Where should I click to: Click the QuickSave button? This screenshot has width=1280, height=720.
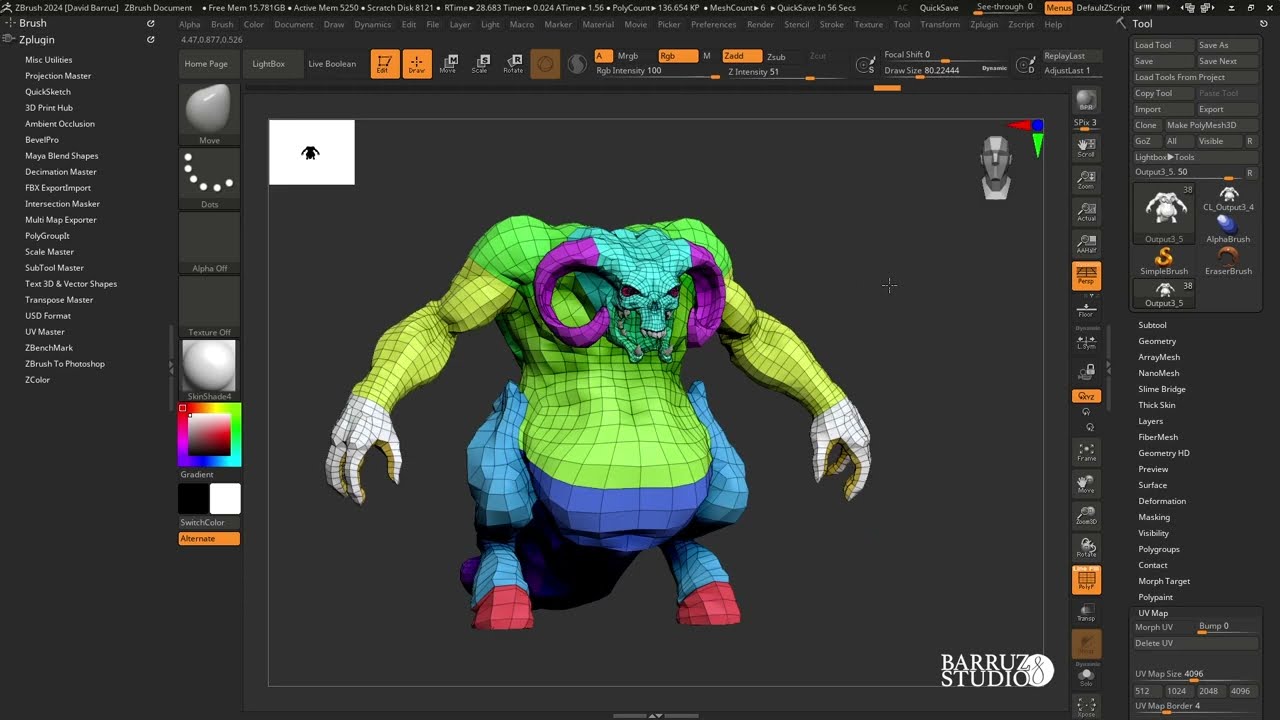click(x=939, y=8)
